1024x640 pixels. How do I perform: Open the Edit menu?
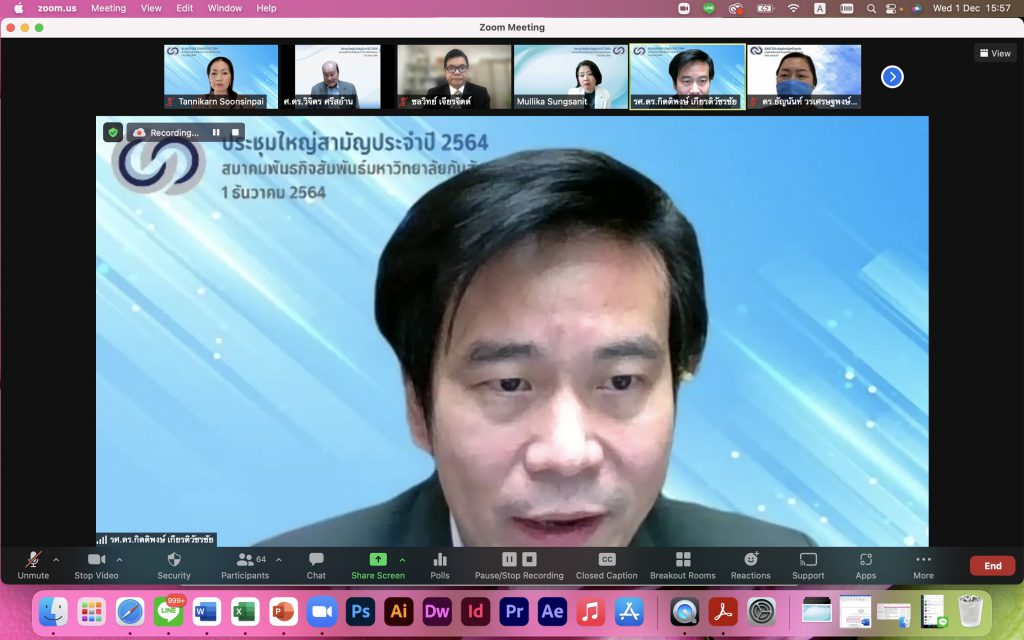pos(185,8)
